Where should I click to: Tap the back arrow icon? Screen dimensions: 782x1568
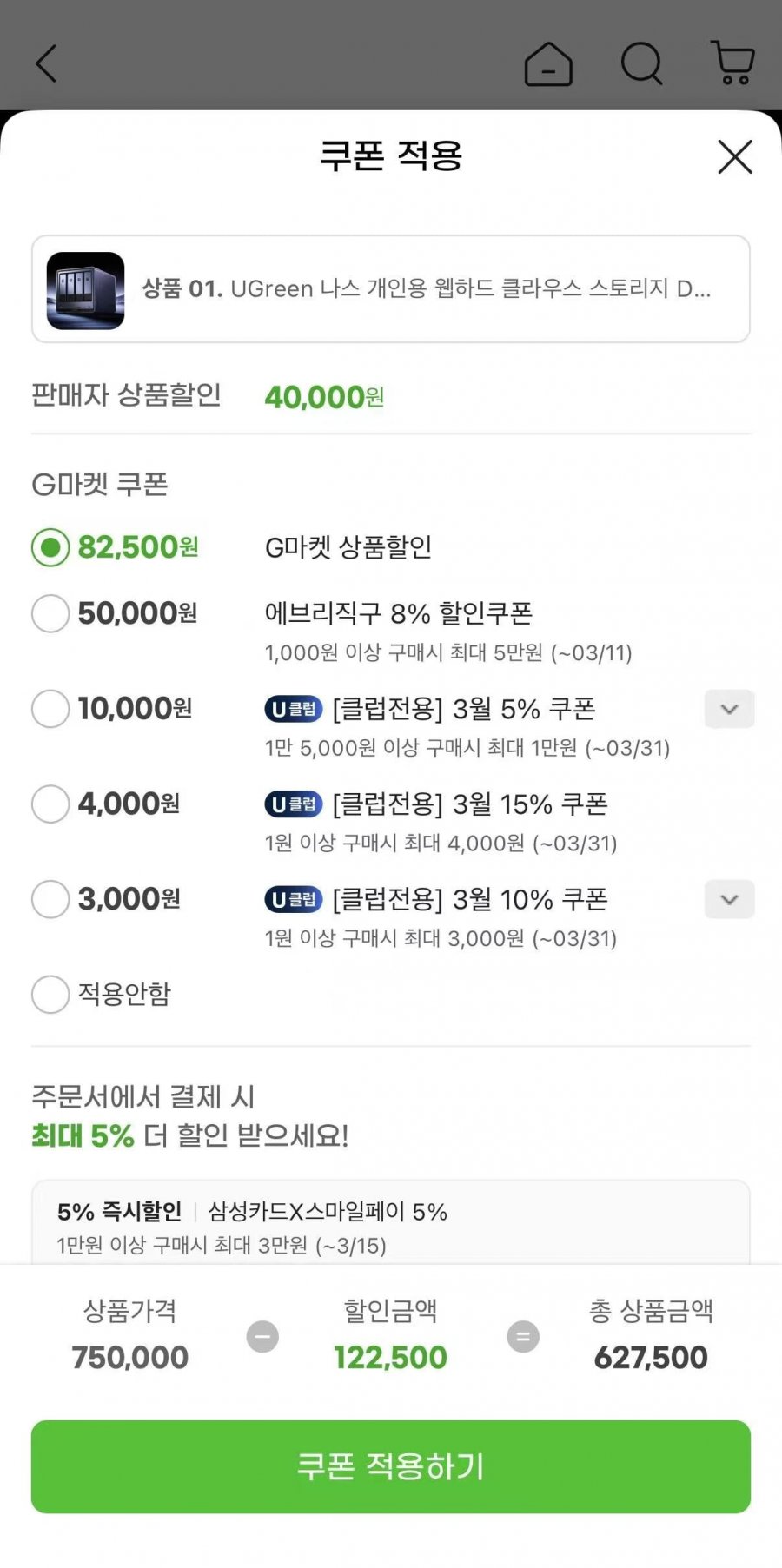(x=46, y=63)
